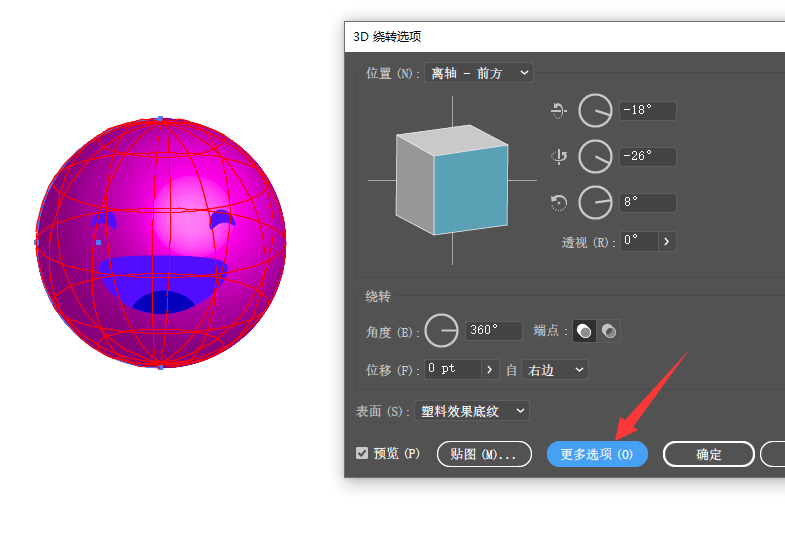Confirm with the OK button

tap(708, 454)
